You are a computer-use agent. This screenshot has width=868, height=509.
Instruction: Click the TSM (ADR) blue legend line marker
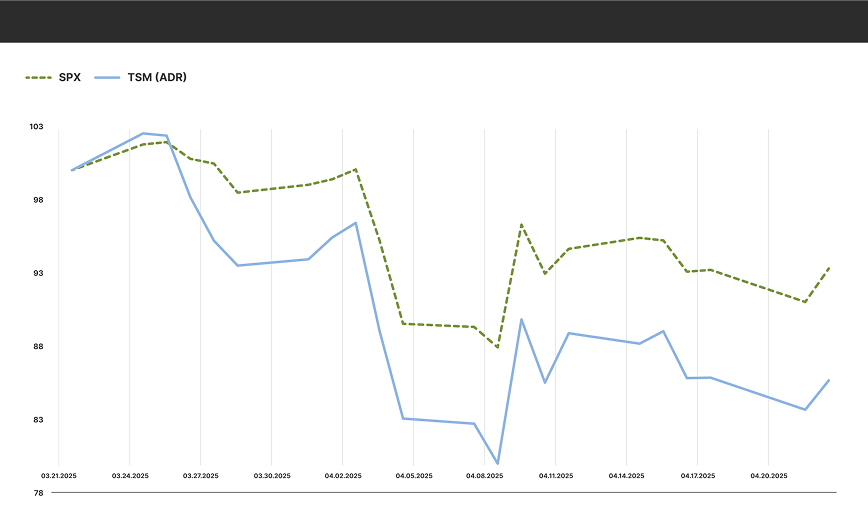107,77
